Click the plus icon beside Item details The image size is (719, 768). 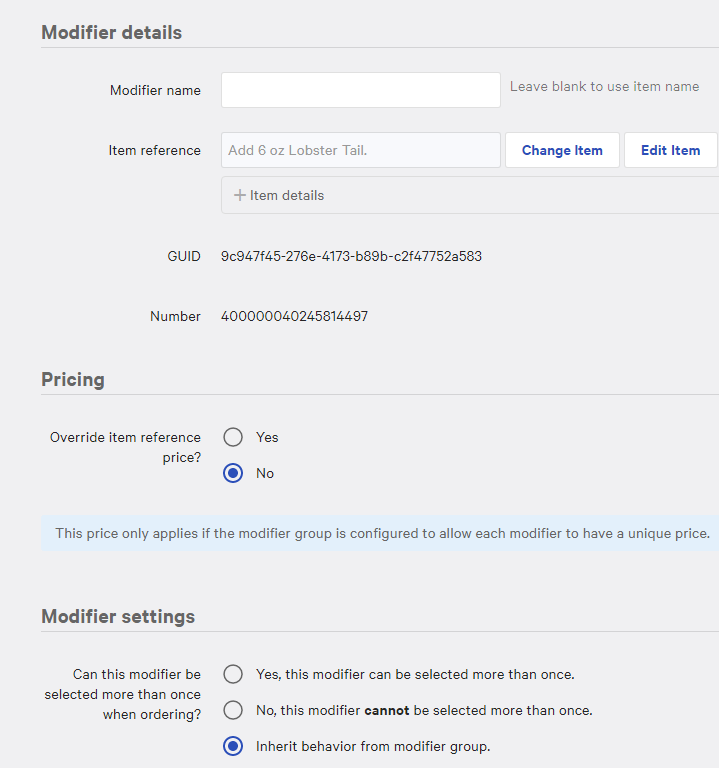[240, 195]
